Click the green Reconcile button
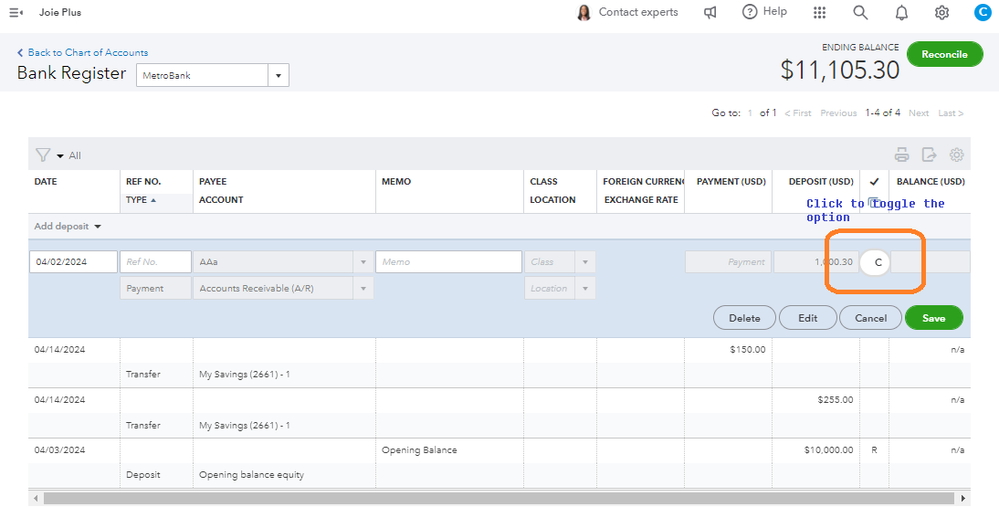Screen dimensions: 999x509 (944, 54)
